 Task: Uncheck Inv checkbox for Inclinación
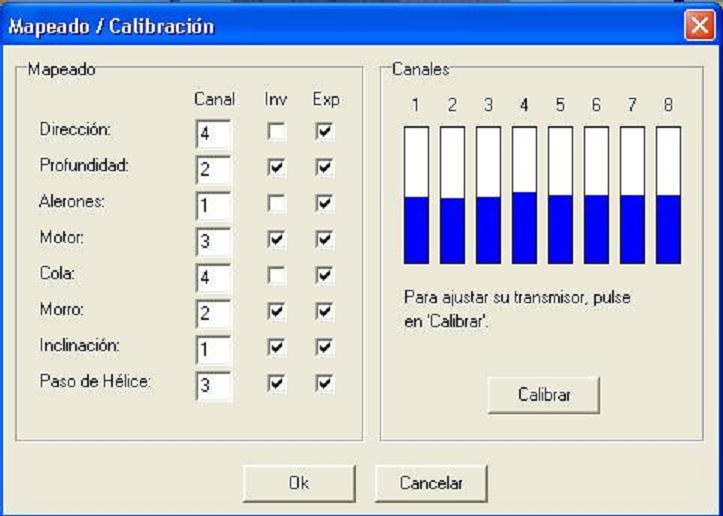point(276,347)
